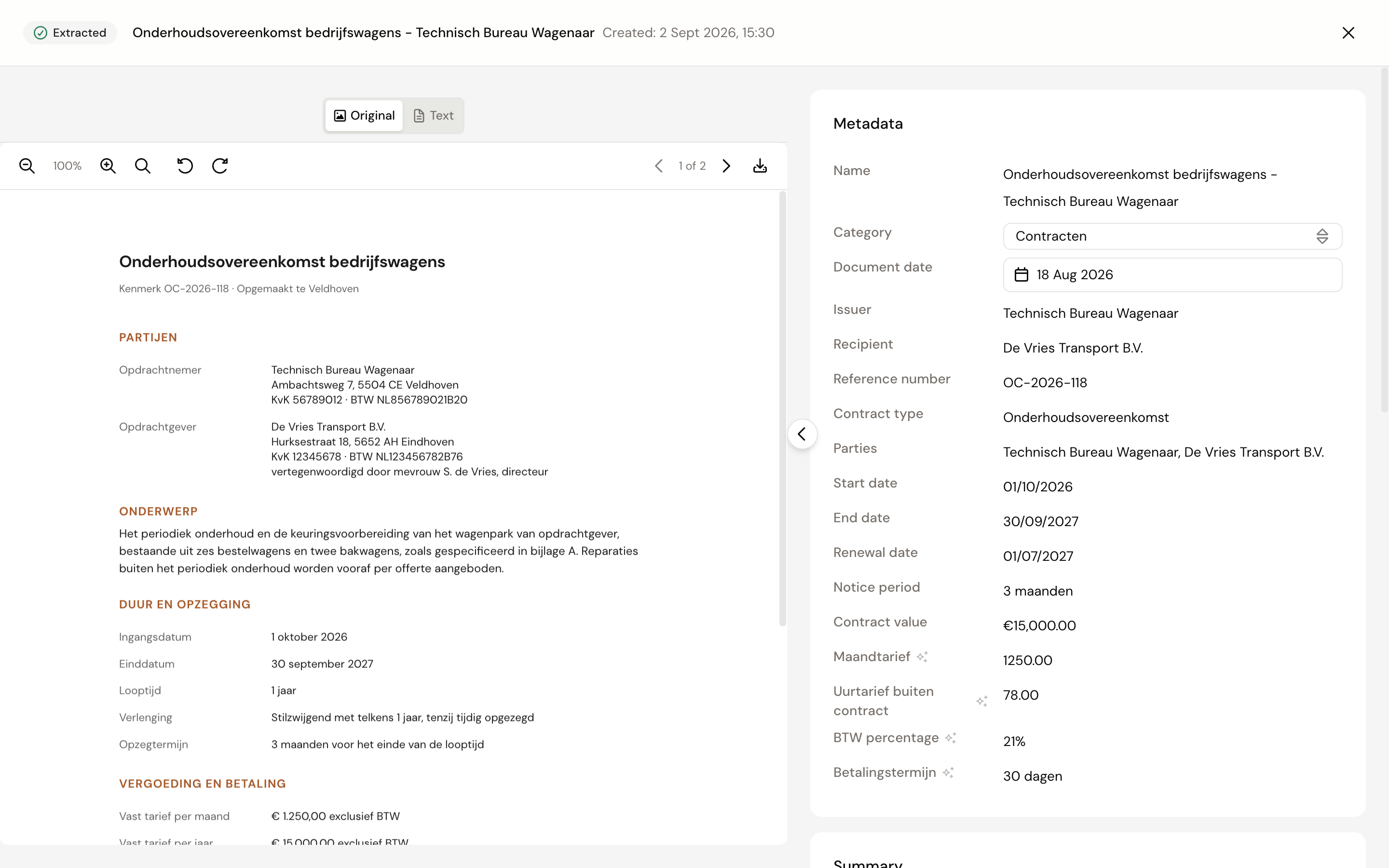Click Maandtarief value 1250.00

coord(1027,661)
